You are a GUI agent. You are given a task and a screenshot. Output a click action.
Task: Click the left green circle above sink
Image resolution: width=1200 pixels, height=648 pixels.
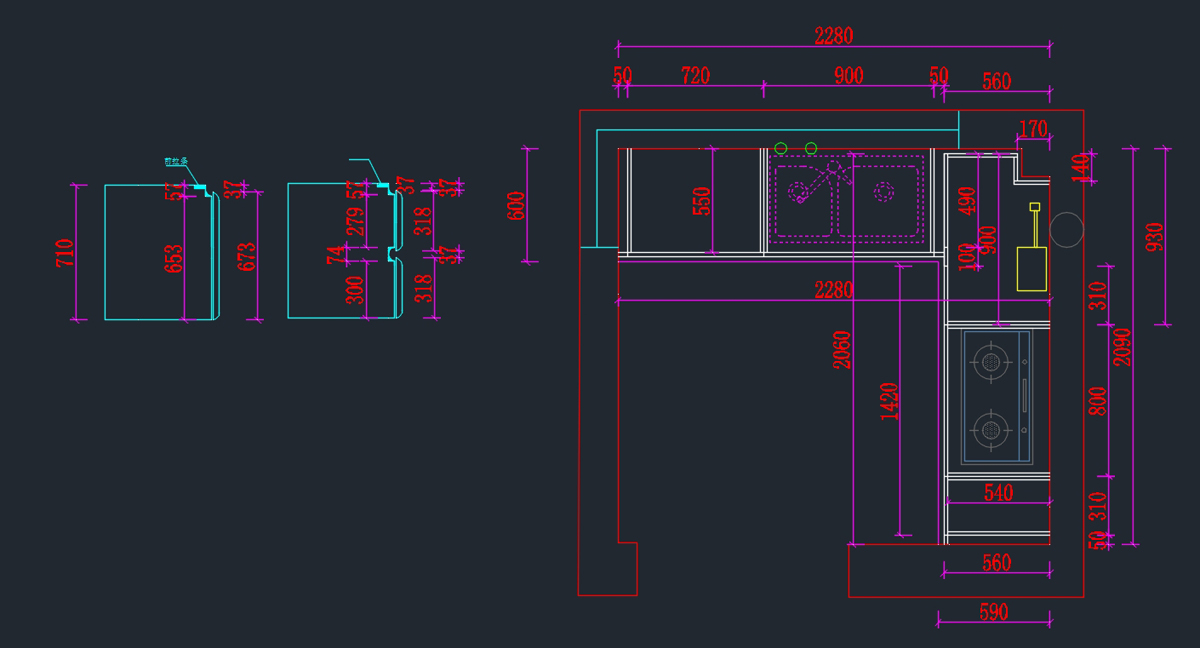[781, 149]
